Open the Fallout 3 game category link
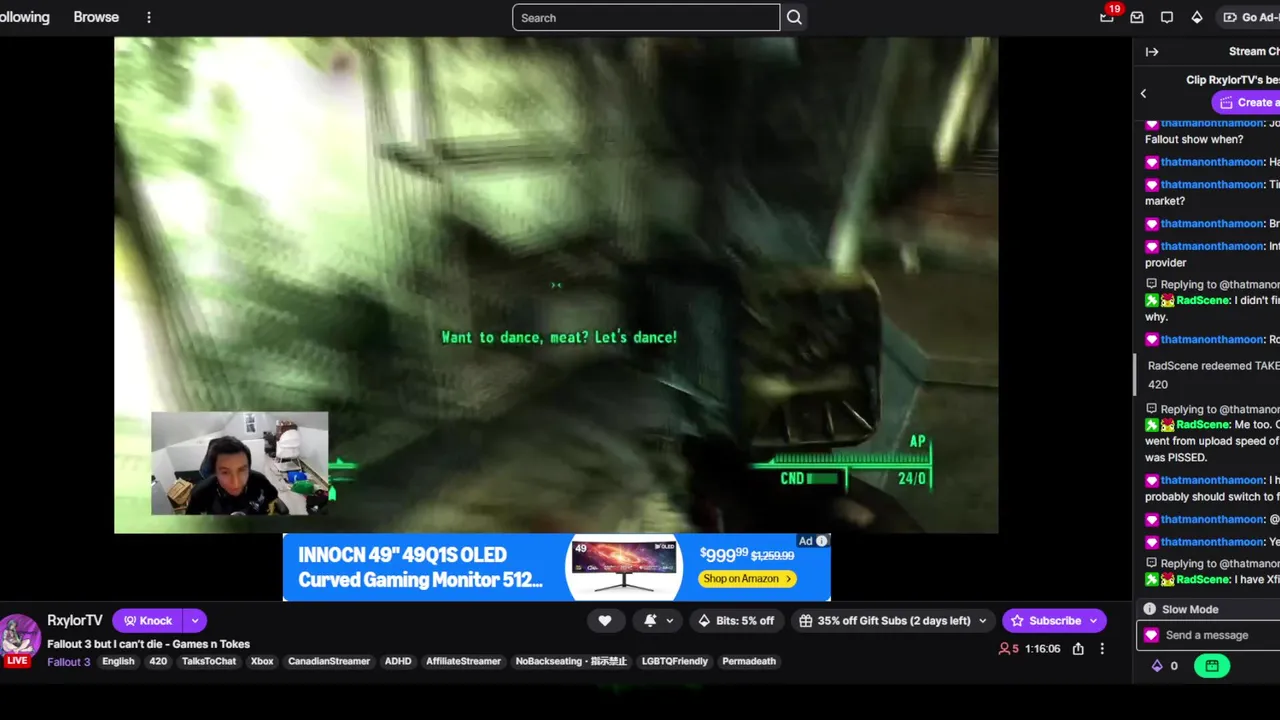The width and height of the screenshot is (1280, 720). click(69, 662)
